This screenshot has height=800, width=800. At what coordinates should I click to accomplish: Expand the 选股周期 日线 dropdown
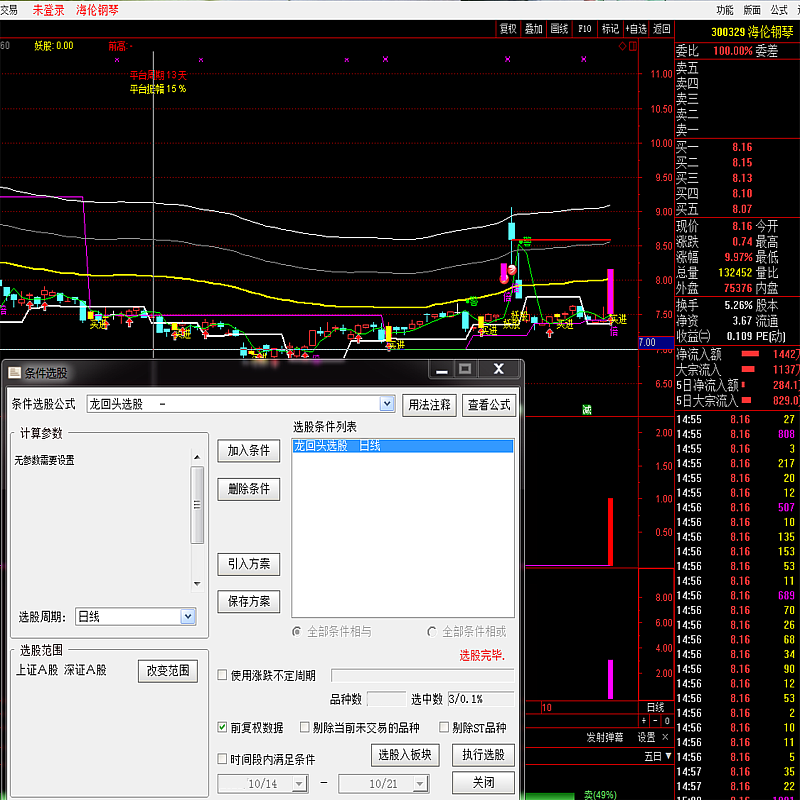click(187, 617)
